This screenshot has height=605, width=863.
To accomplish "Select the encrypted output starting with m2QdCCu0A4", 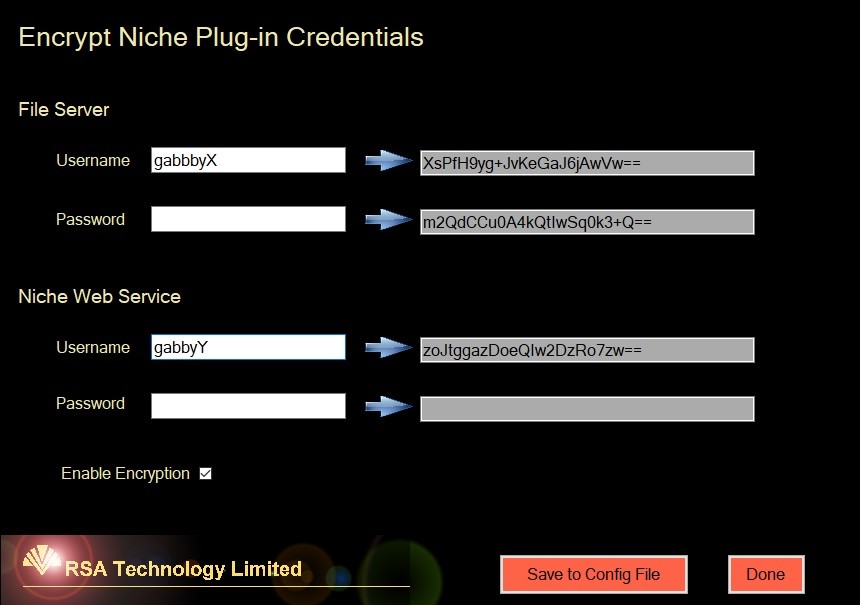I will (x=587, y=222).
